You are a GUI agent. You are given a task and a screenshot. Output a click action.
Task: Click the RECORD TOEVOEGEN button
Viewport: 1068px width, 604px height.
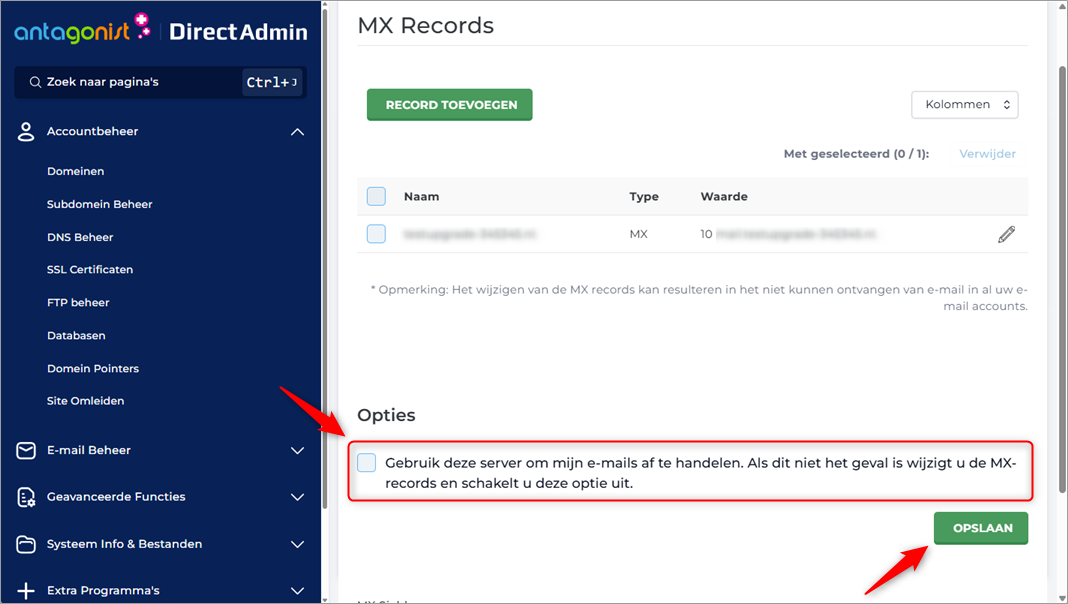click(x=450, y=105)
